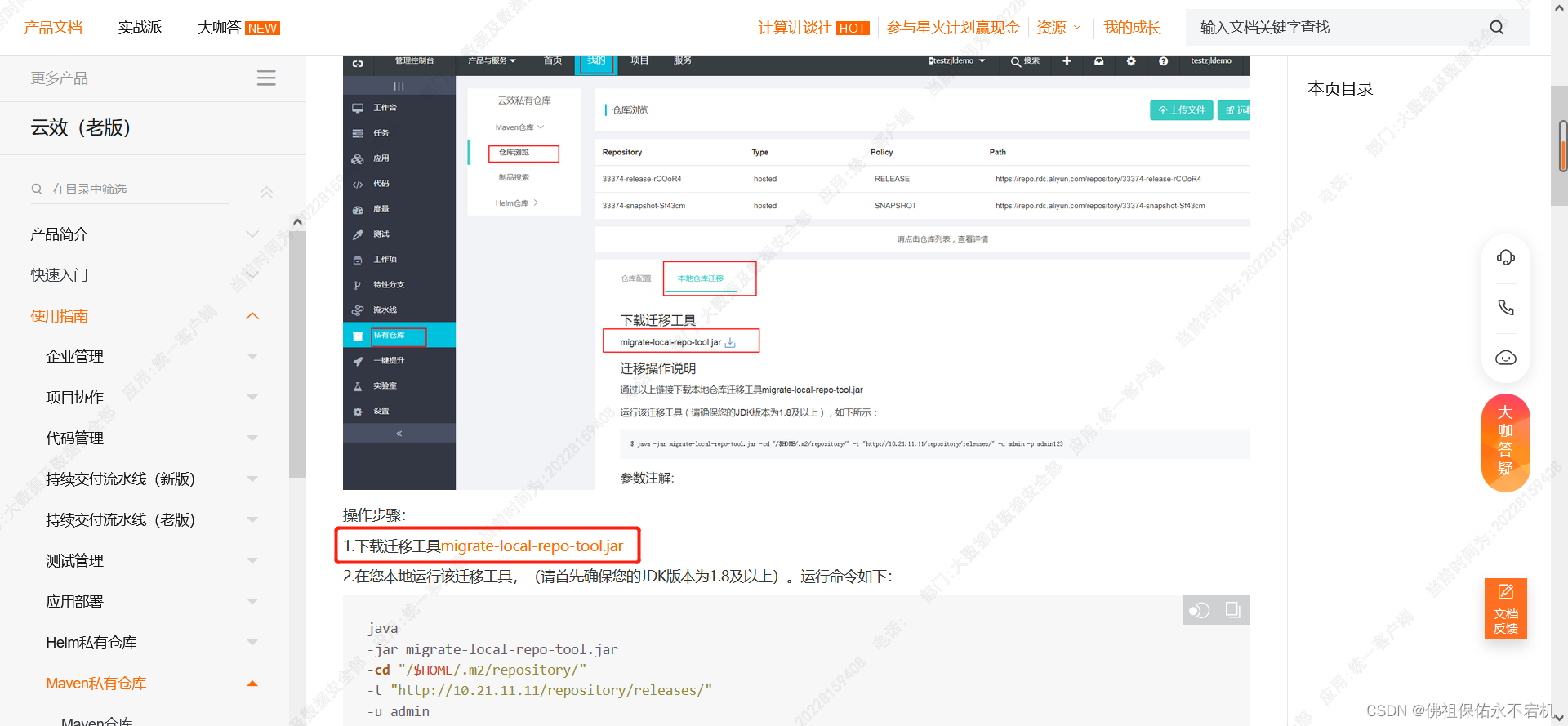Open the Helm私有仓库 sidebar entry
This screenshot has height=726, width=1568.
tap(91, 643)
